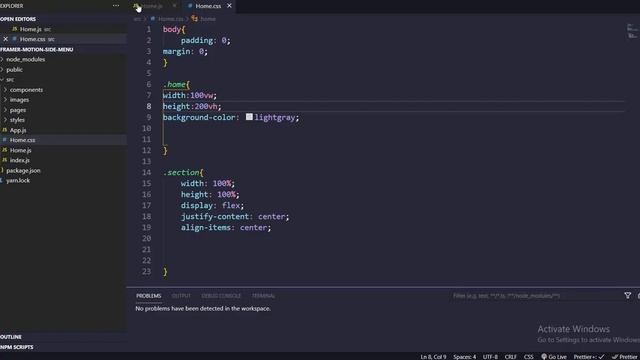Expand the Outline section
The image size is (640, 360).
point(11,337)
